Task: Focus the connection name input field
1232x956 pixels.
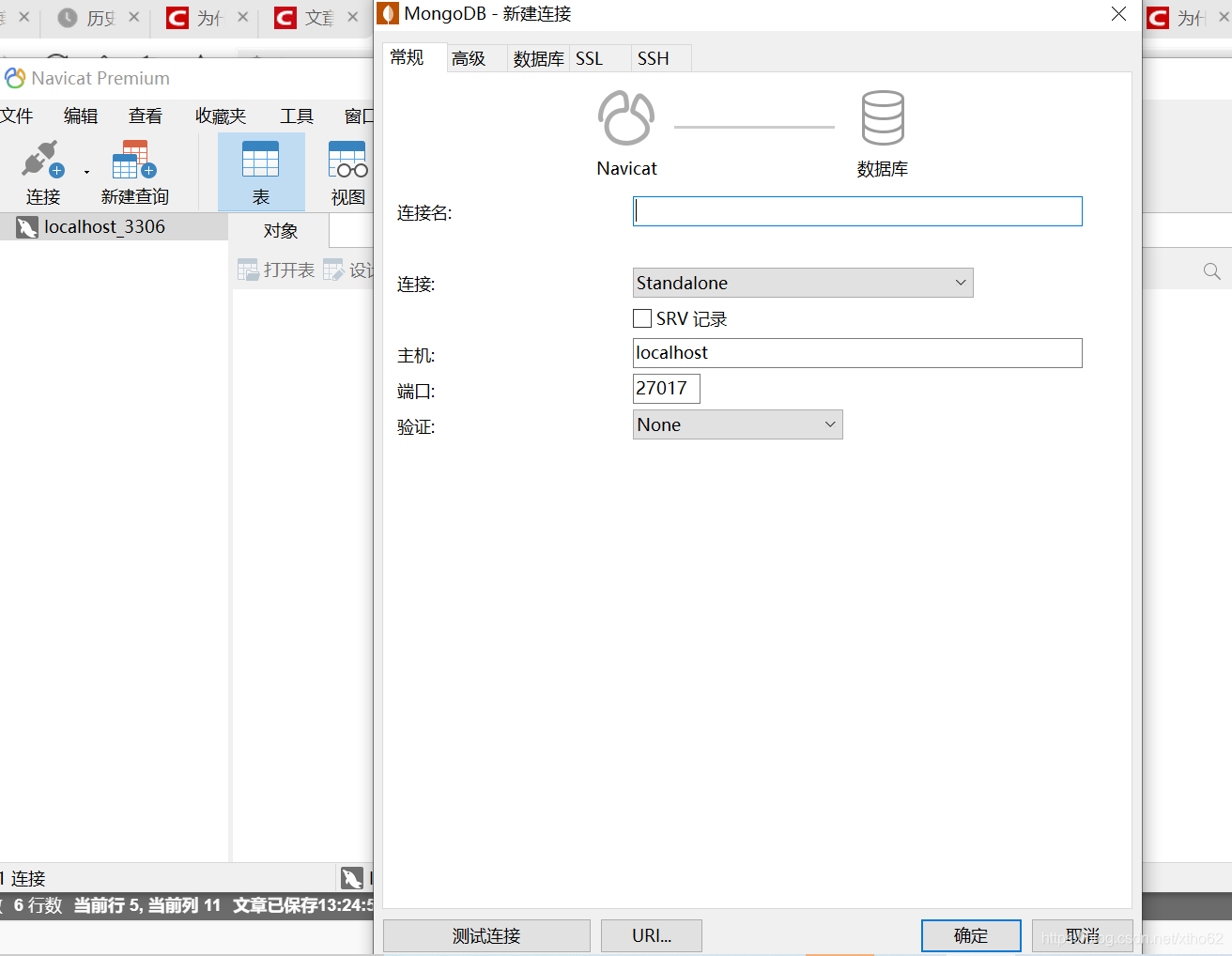Action: point(857,211)
